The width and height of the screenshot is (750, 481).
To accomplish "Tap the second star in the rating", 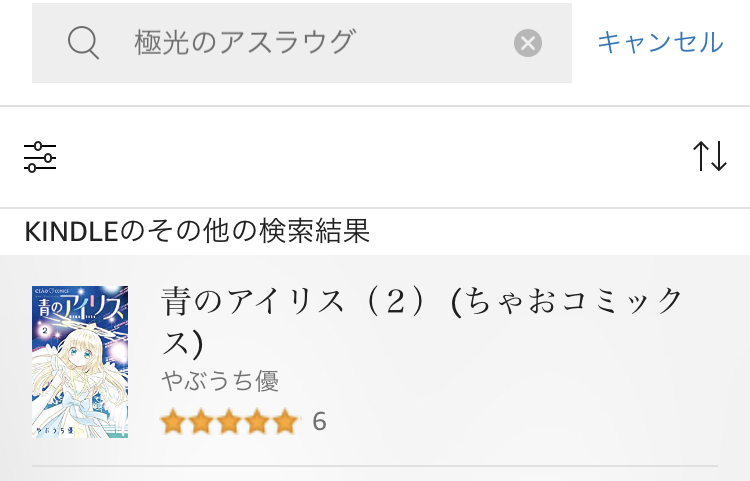I will (x=202, y=421).
